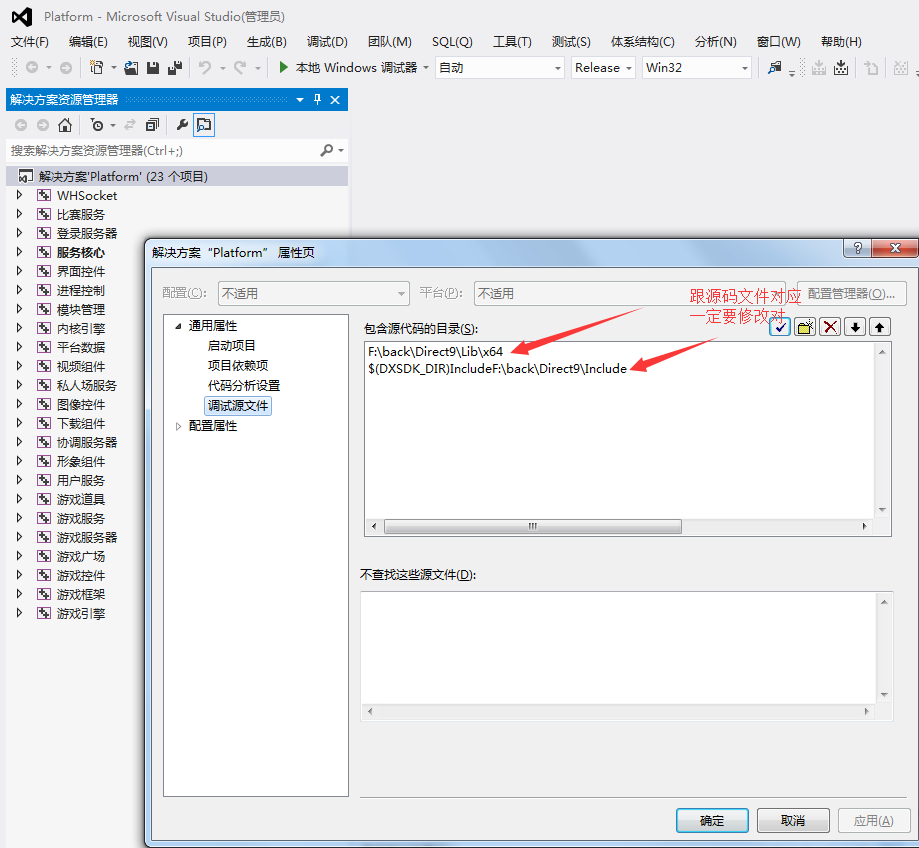Move directory entry down with arrow icon
The image size is (919, 848).
click(x=855, y=327)
